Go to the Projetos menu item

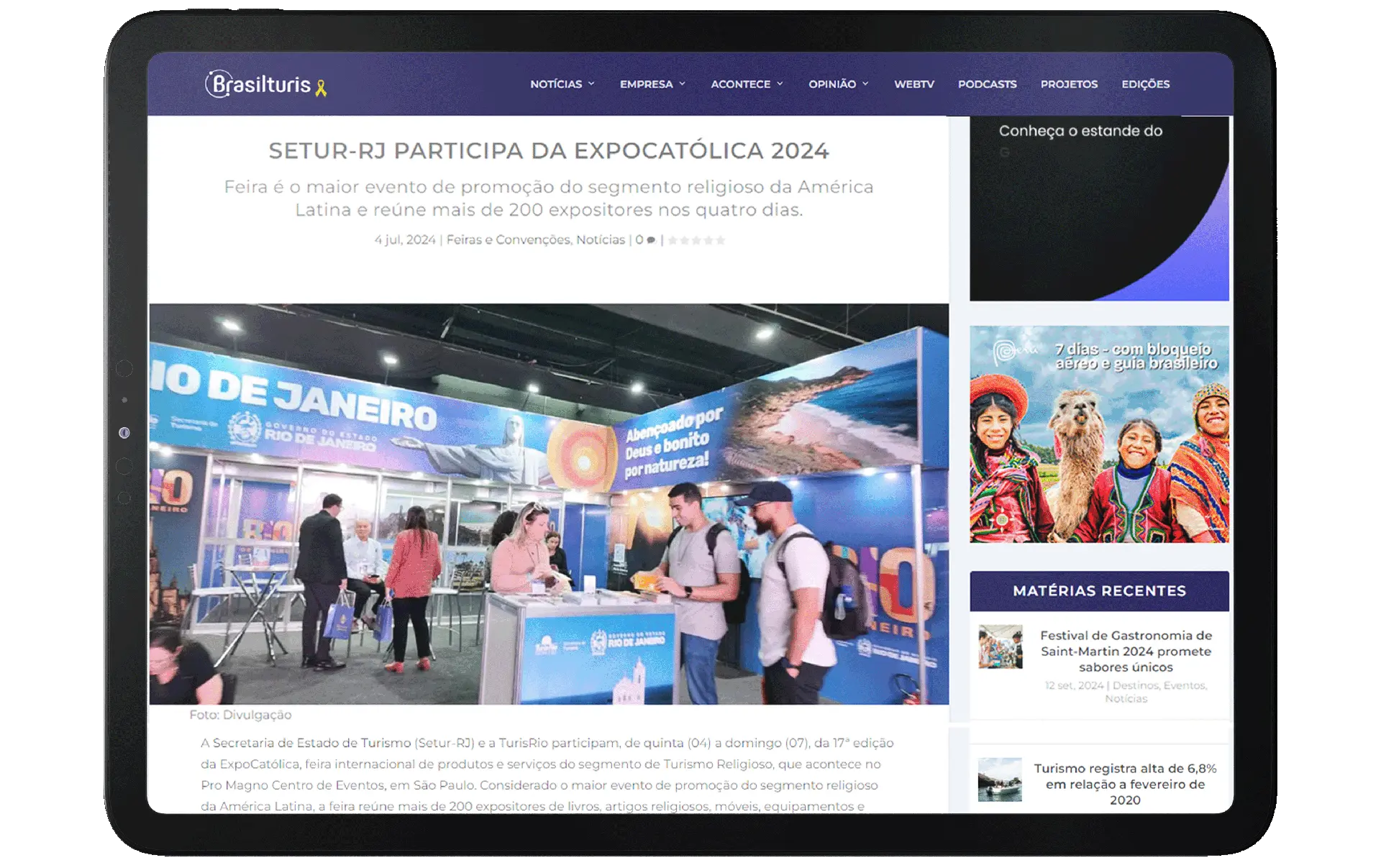click(1069, 84)
